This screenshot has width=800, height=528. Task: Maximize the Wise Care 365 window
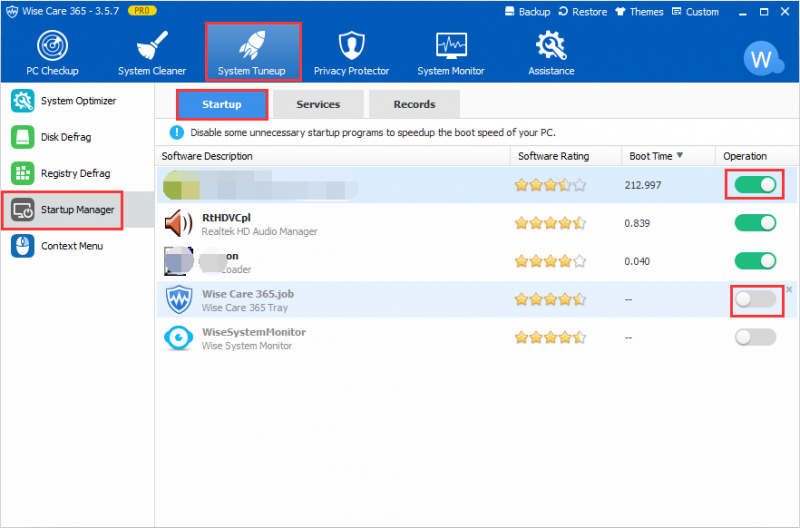764,12
